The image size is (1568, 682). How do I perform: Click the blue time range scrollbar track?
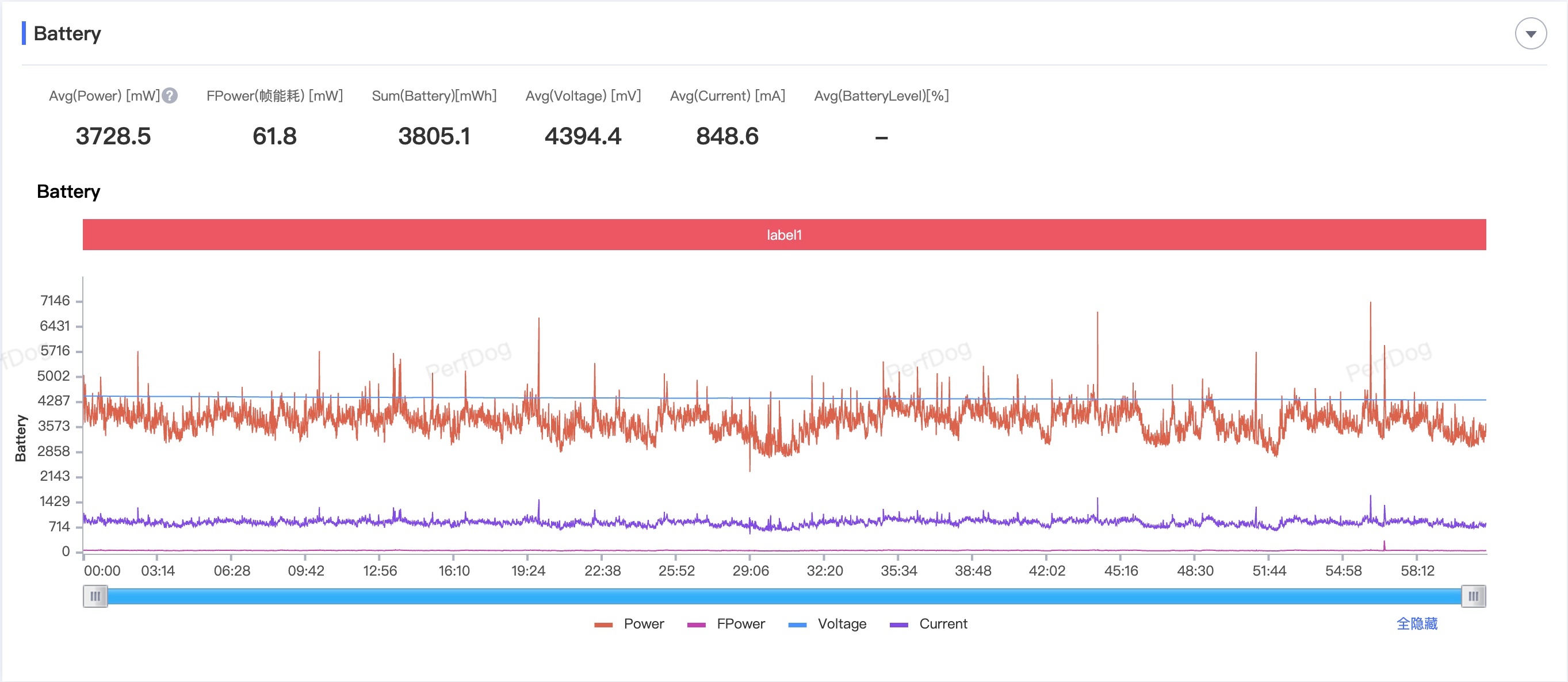784,596
